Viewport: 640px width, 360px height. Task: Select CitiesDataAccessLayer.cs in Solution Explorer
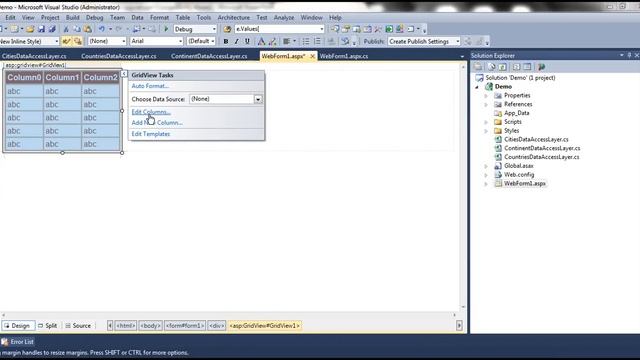536,140
